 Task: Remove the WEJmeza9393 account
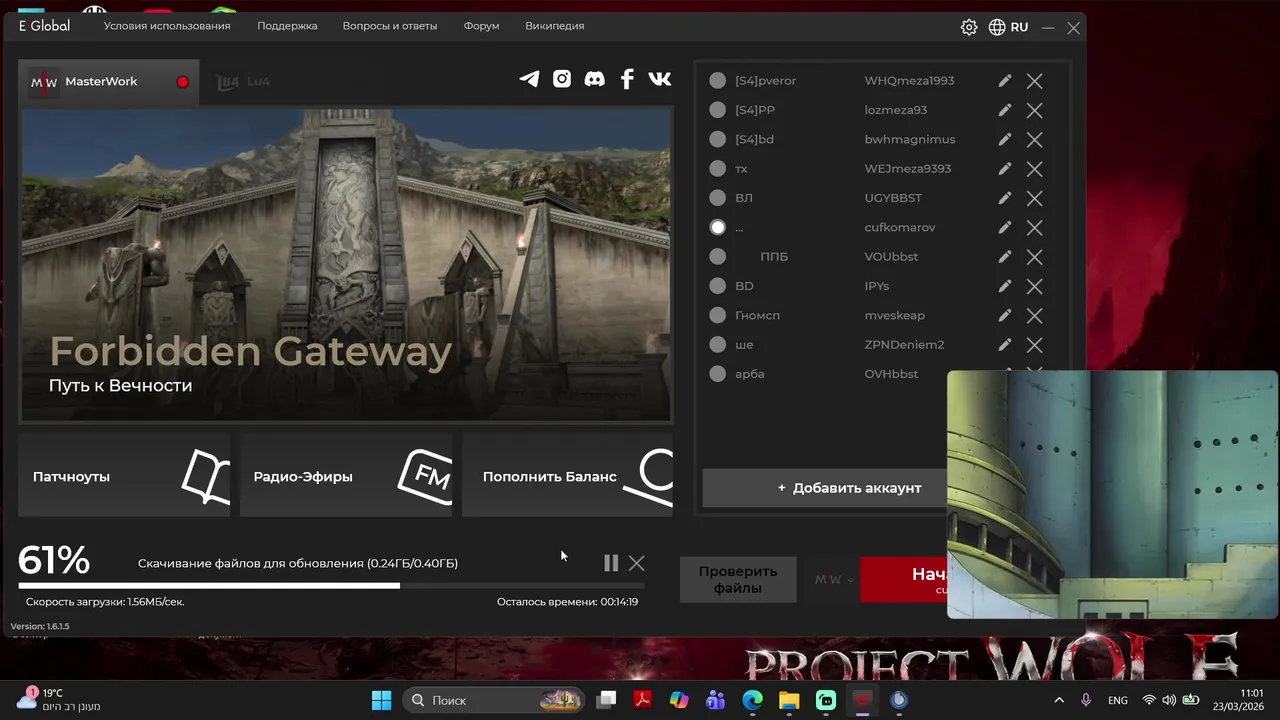pyautogui.click(x=1035, y=169)
